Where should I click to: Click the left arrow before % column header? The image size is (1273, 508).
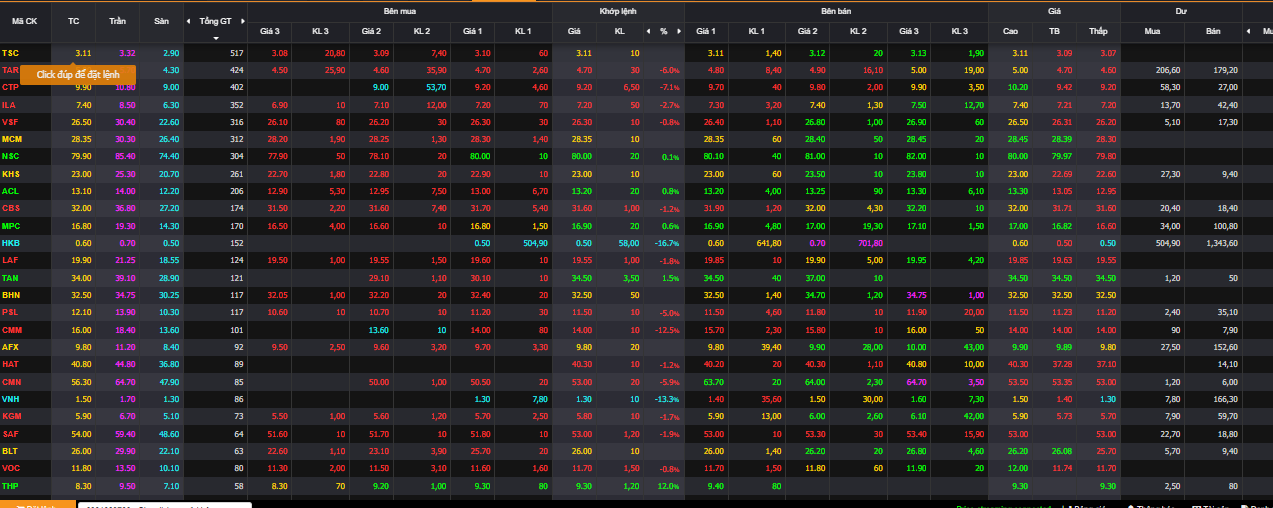click(x=647, y=31)
